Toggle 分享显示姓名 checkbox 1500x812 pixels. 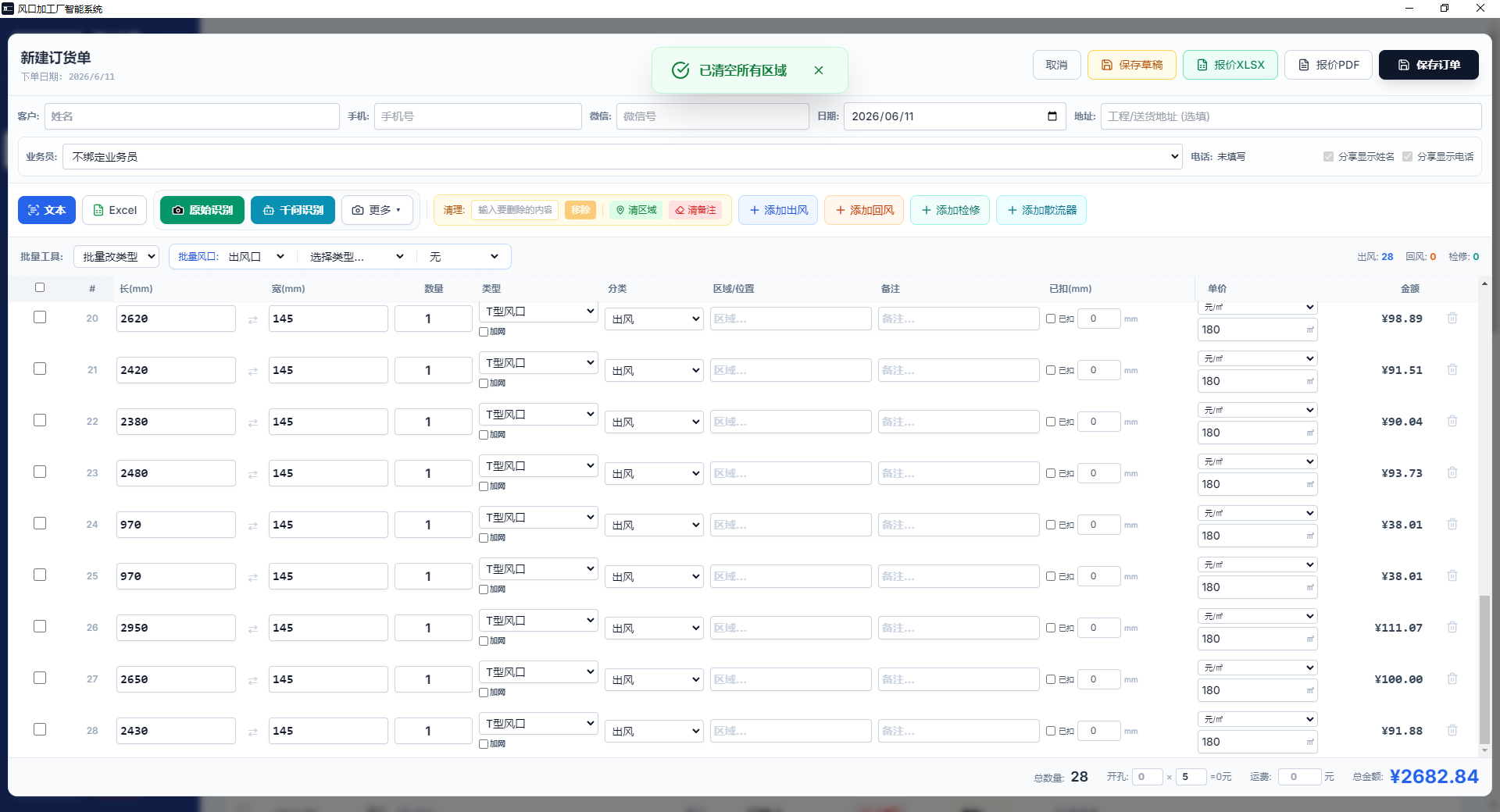tap(1328, 156)
